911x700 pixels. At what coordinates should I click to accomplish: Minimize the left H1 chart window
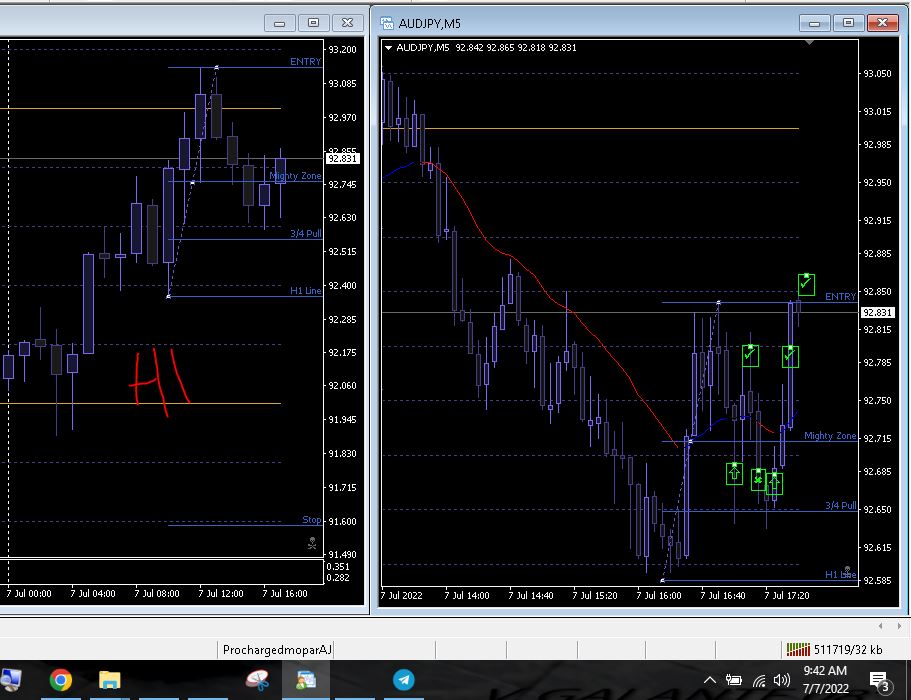[281, 22]
